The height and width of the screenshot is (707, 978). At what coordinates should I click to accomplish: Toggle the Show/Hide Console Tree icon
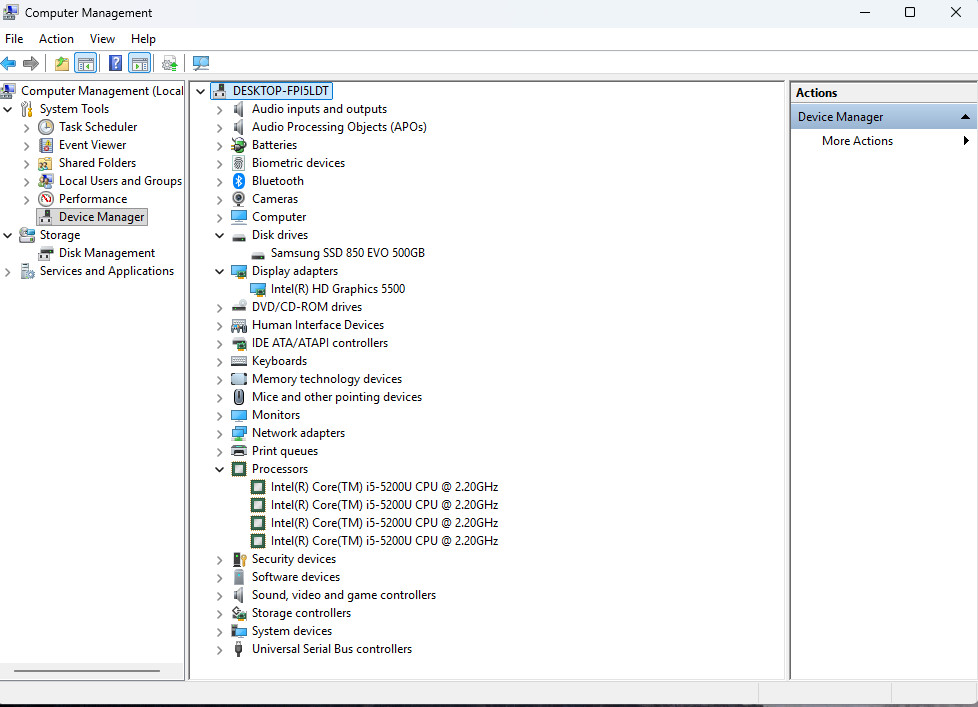coord(85,63)
